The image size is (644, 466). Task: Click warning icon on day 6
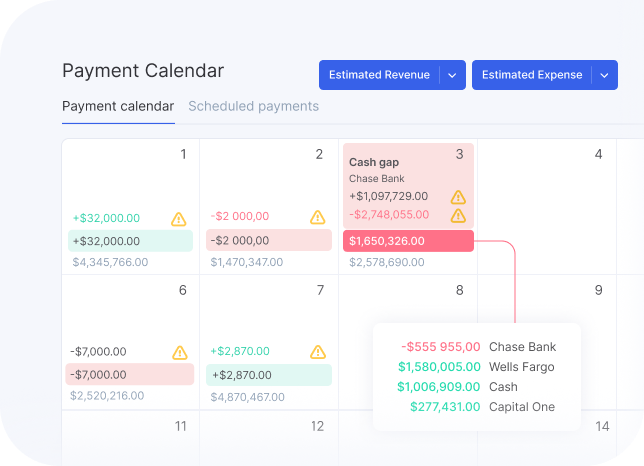(179, 352)
